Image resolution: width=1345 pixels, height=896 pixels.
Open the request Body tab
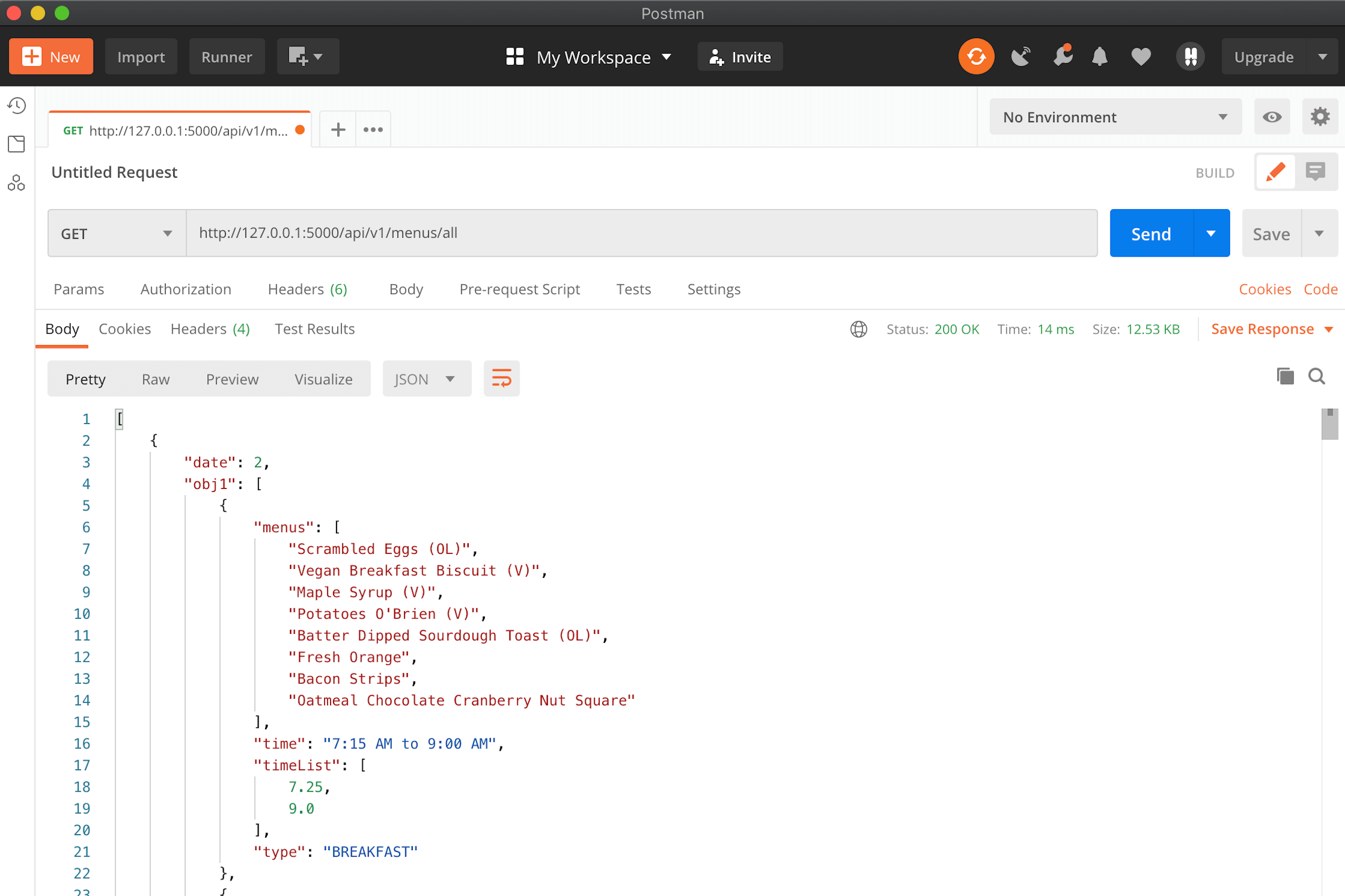pos(406,290)
